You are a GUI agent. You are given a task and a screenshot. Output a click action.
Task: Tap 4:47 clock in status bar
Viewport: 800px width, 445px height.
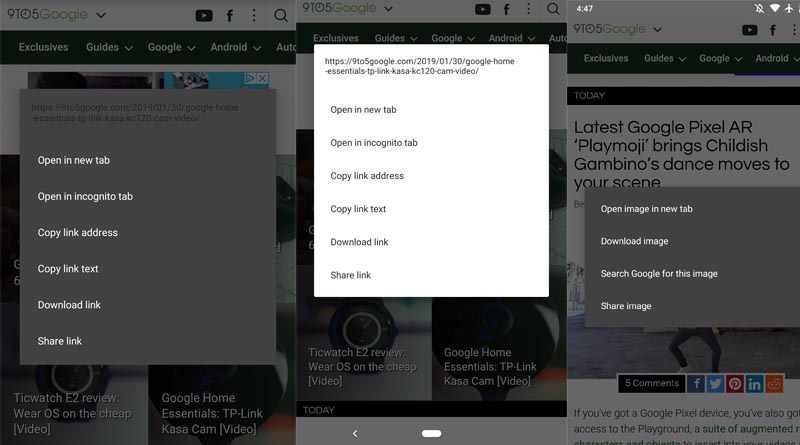(x=585, y=9)
